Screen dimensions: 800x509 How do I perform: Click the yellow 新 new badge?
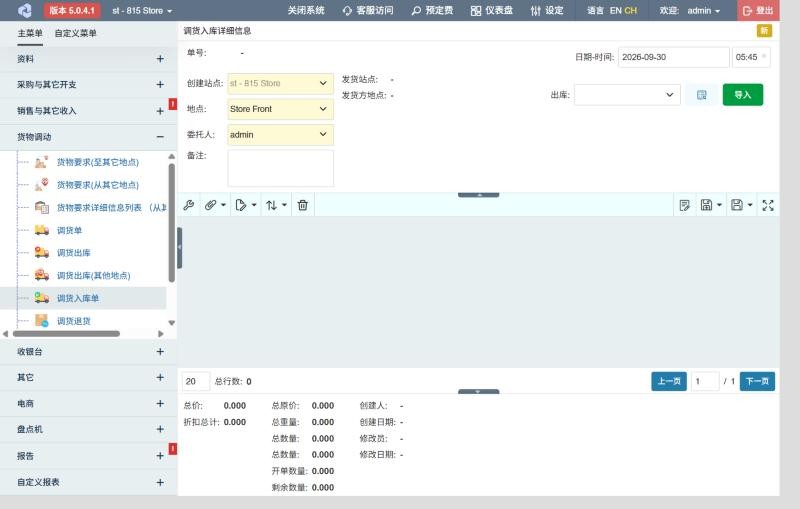764,31
